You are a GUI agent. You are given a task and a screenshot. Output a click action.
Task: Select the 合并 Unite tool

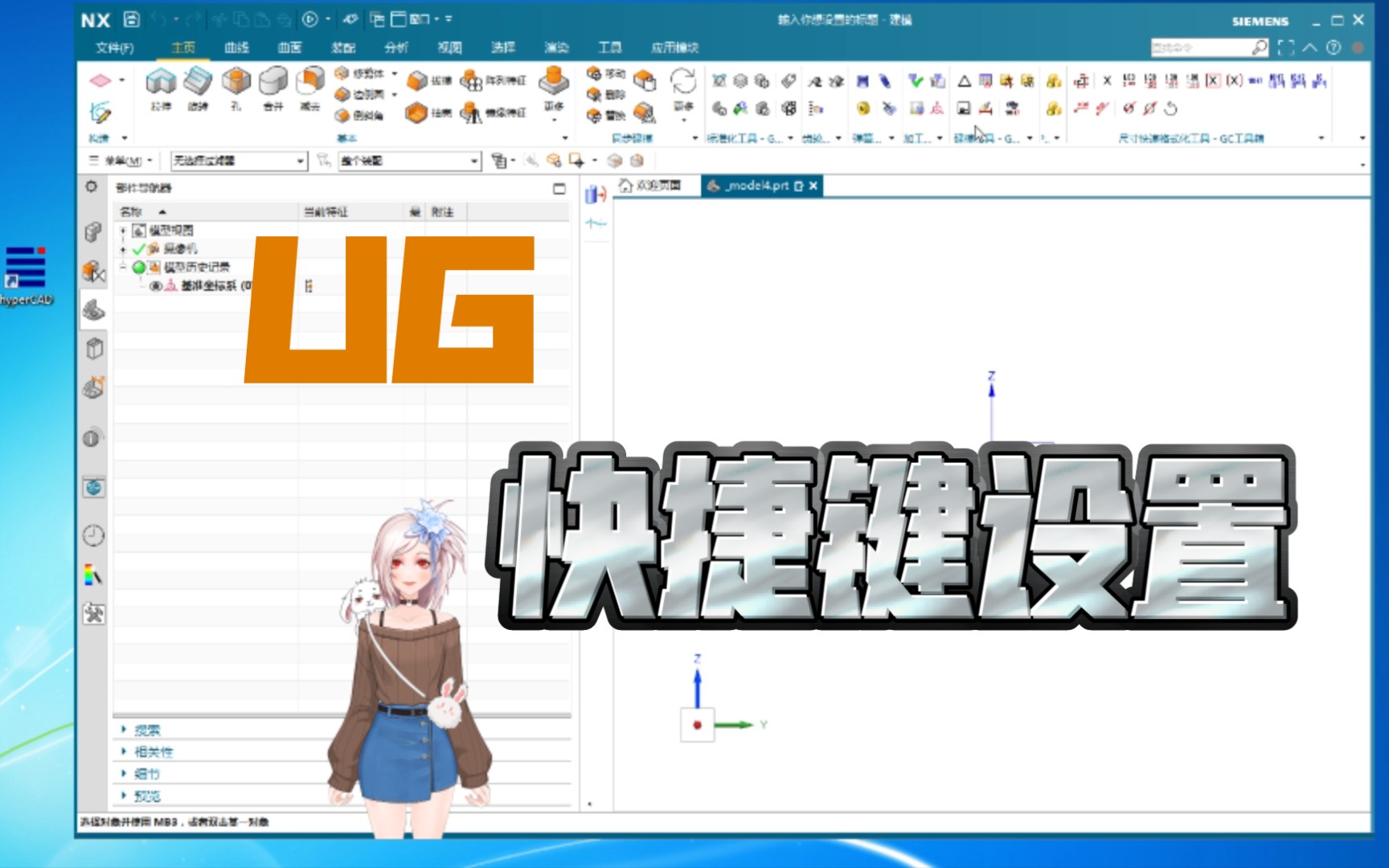[273, 88]
